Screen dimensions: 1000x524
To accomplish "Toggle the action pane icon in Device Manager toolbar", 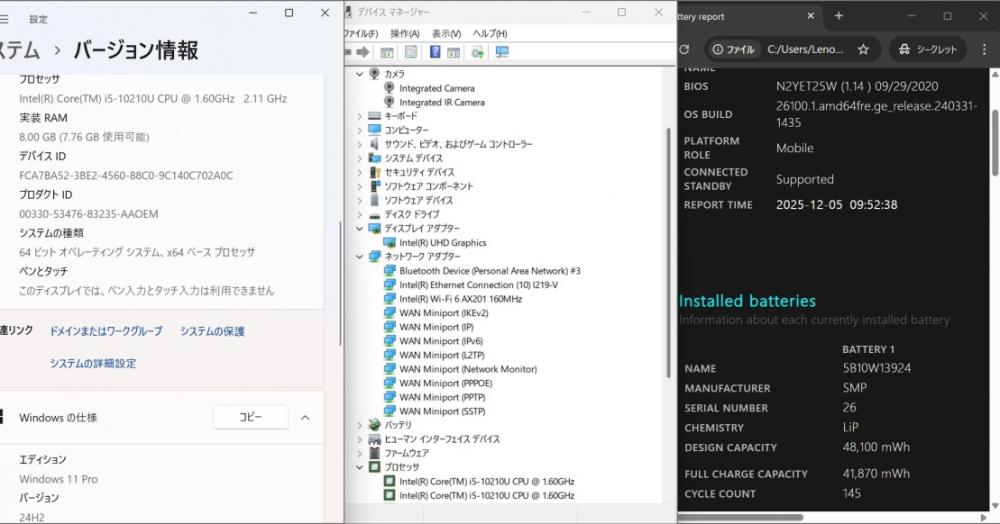I will (x=453, y=52).
